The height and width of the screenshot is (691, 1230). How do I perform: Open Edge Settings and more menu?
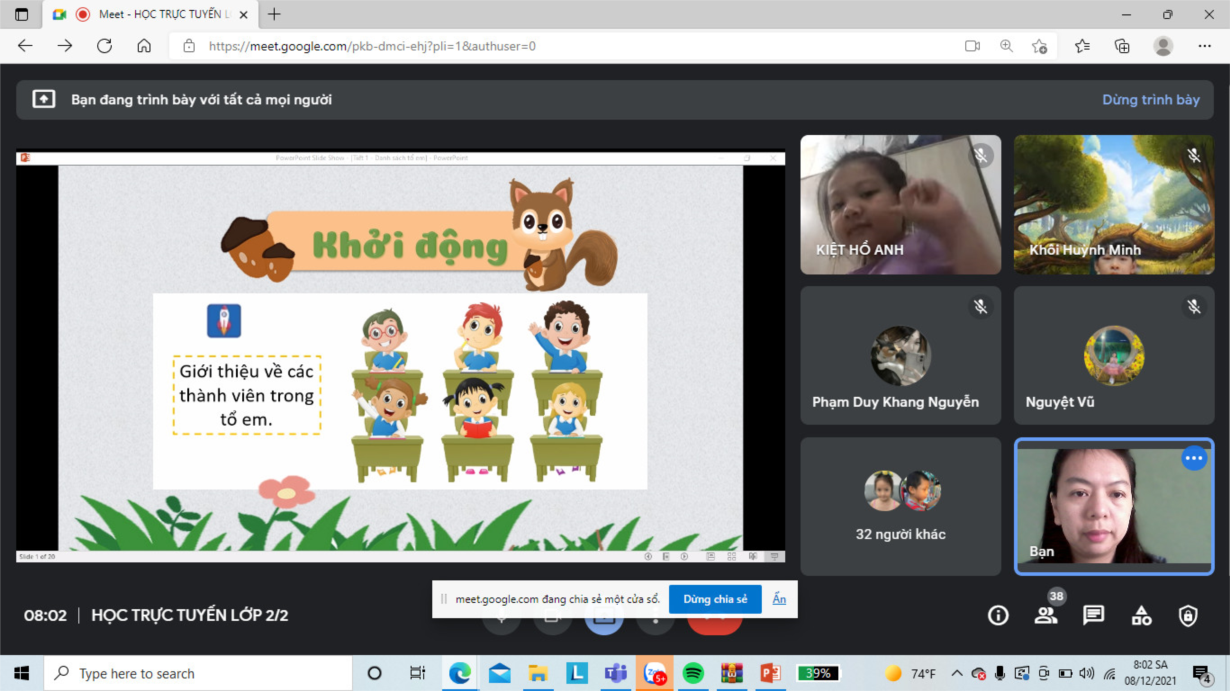pyautogui.click(x=1204, y=46)
